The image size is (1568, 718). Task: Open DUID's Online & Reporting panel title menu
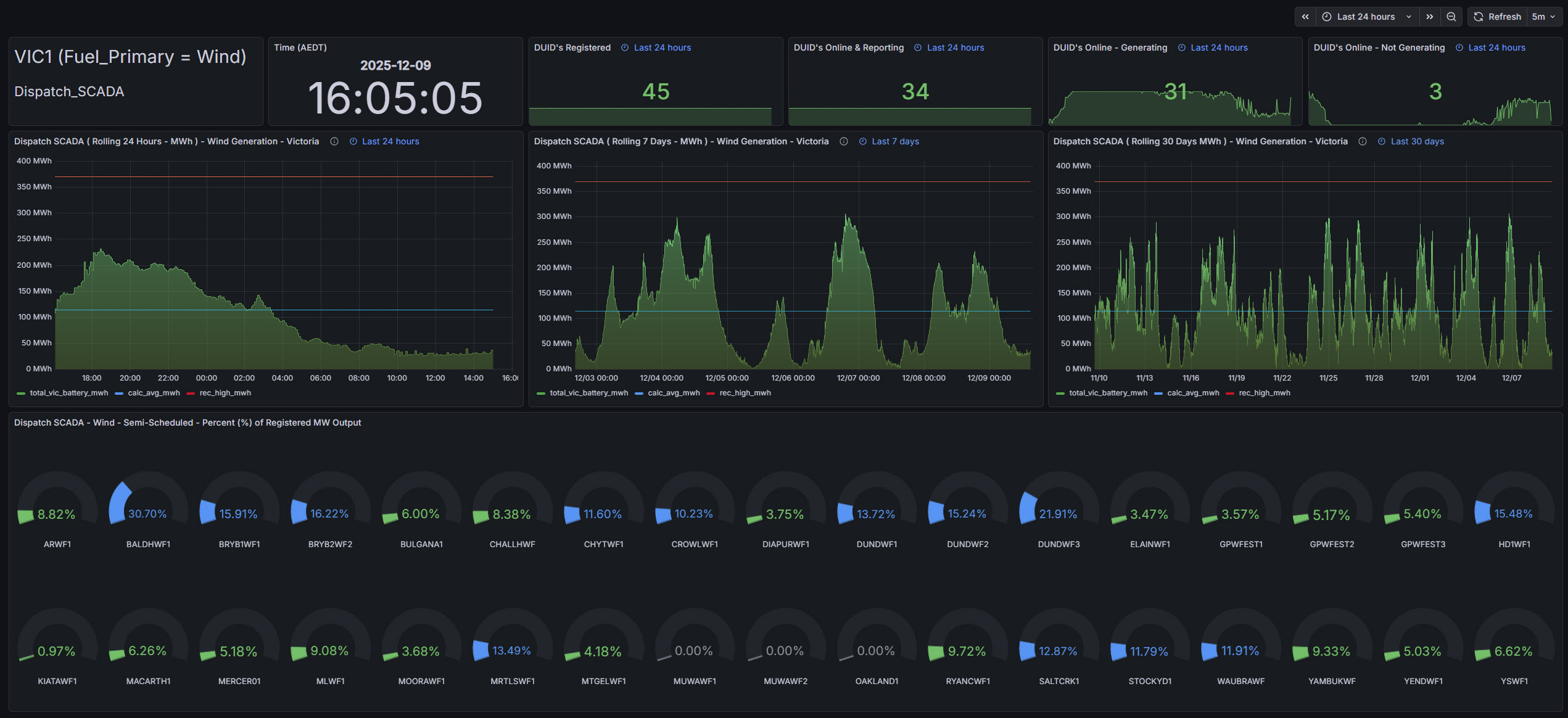pos(848,47)
